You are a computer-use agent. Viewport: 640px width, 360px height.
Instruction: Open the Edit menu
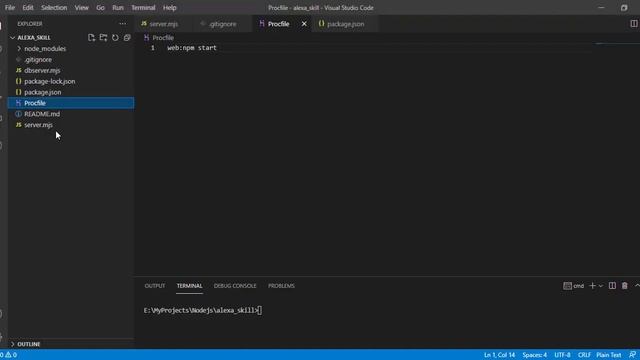28,7
